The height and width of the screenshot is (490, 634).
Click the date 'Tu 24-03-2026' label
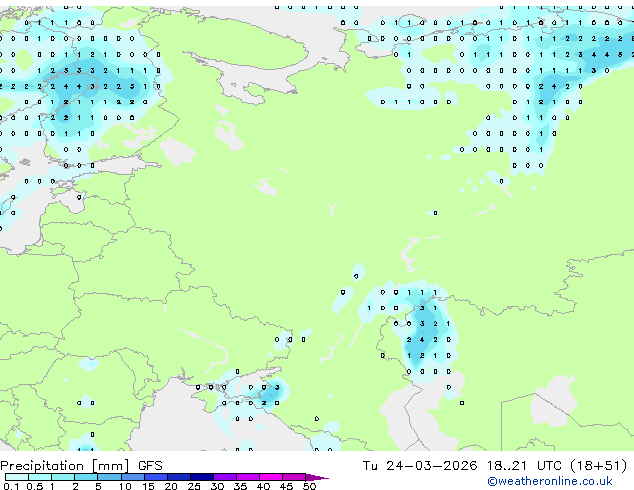click(420, 466)
